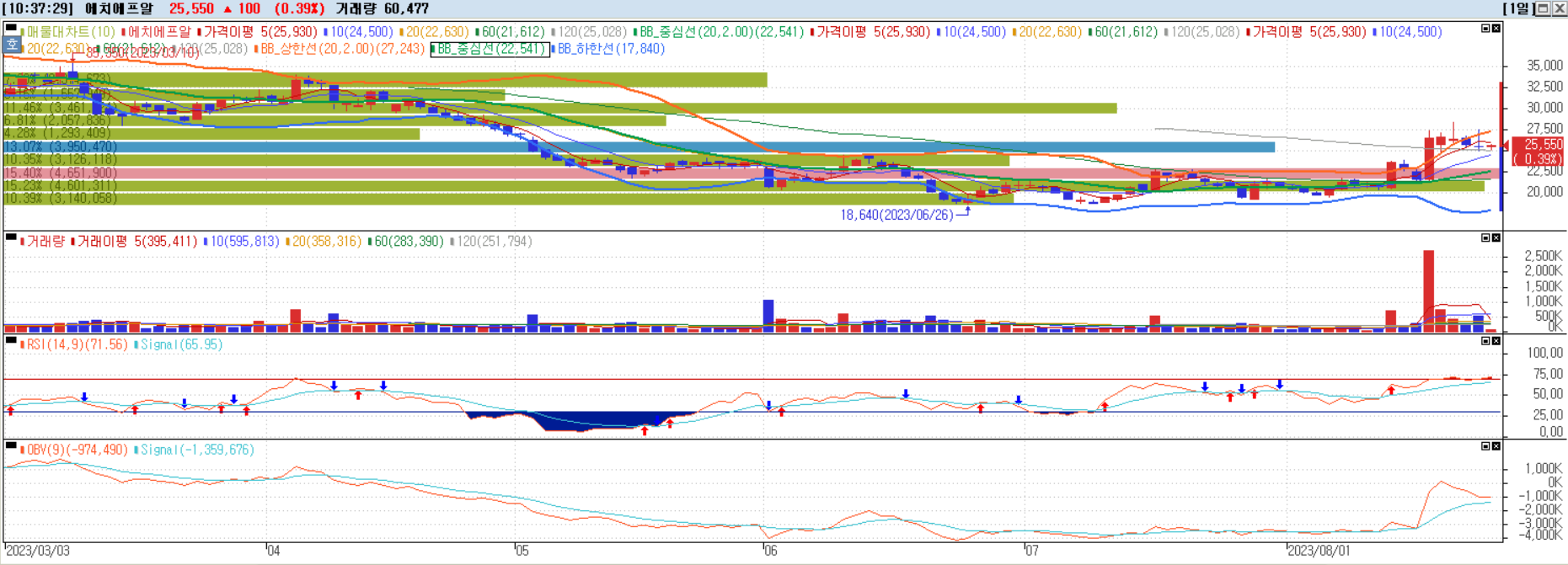Maximize the price chart pane
This screenshot has height=565, width=1568.
point(1485,29)
